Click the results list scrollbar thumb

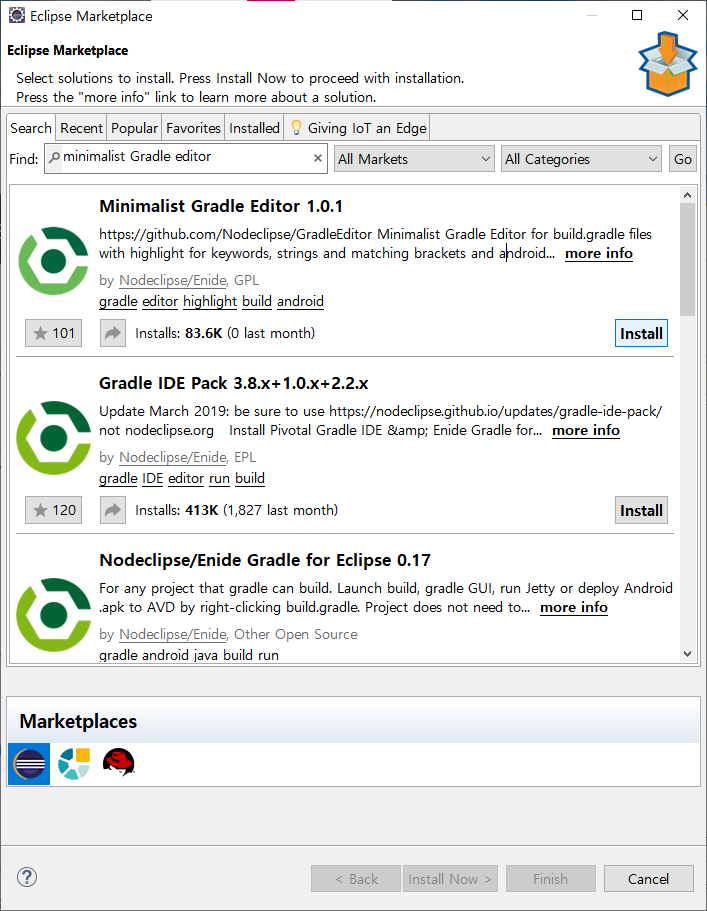click(687, 260)
